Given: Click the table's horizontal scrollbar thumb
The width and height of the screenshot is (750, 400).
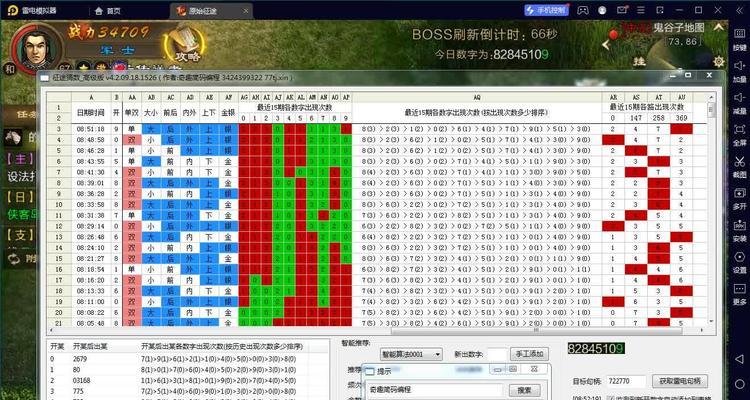Looking at the screenshot, I should click(x=536, y=330).
